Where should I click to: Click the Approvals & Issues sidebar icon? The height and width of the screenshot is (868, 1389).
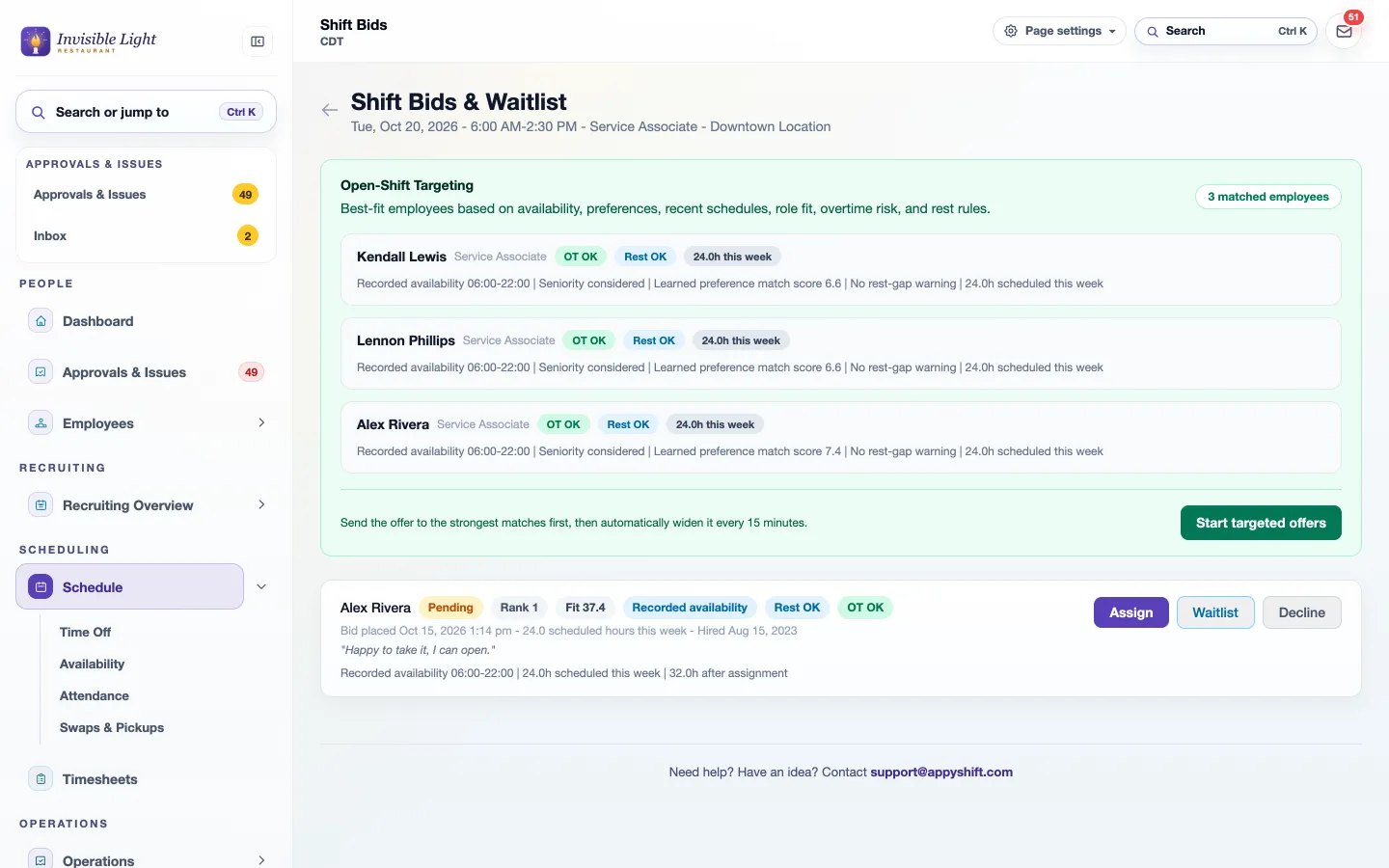41,372
